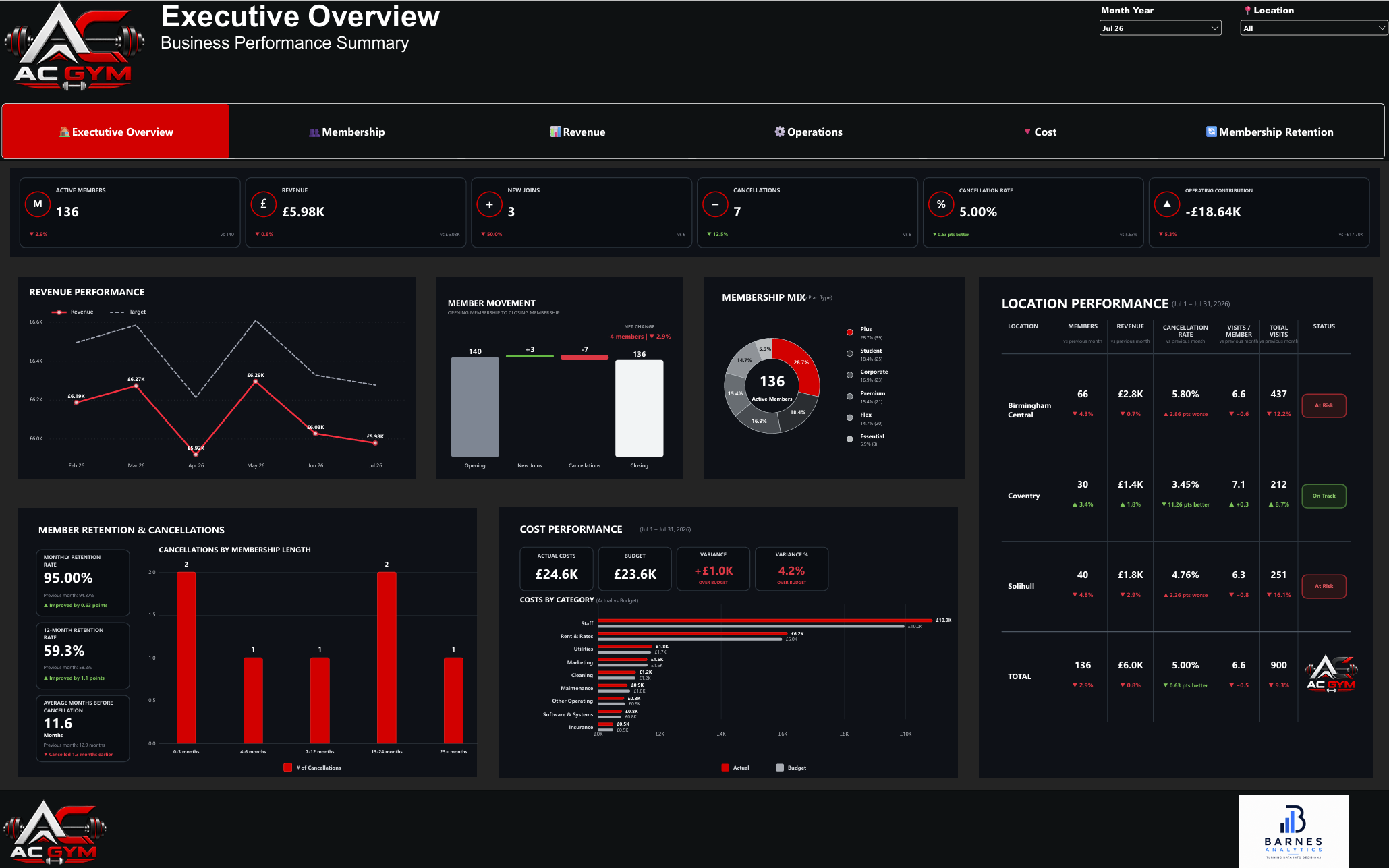The image size is (1389, 868).
Task: Click the Budget legend swatch in costs
Action: (780, 768)
